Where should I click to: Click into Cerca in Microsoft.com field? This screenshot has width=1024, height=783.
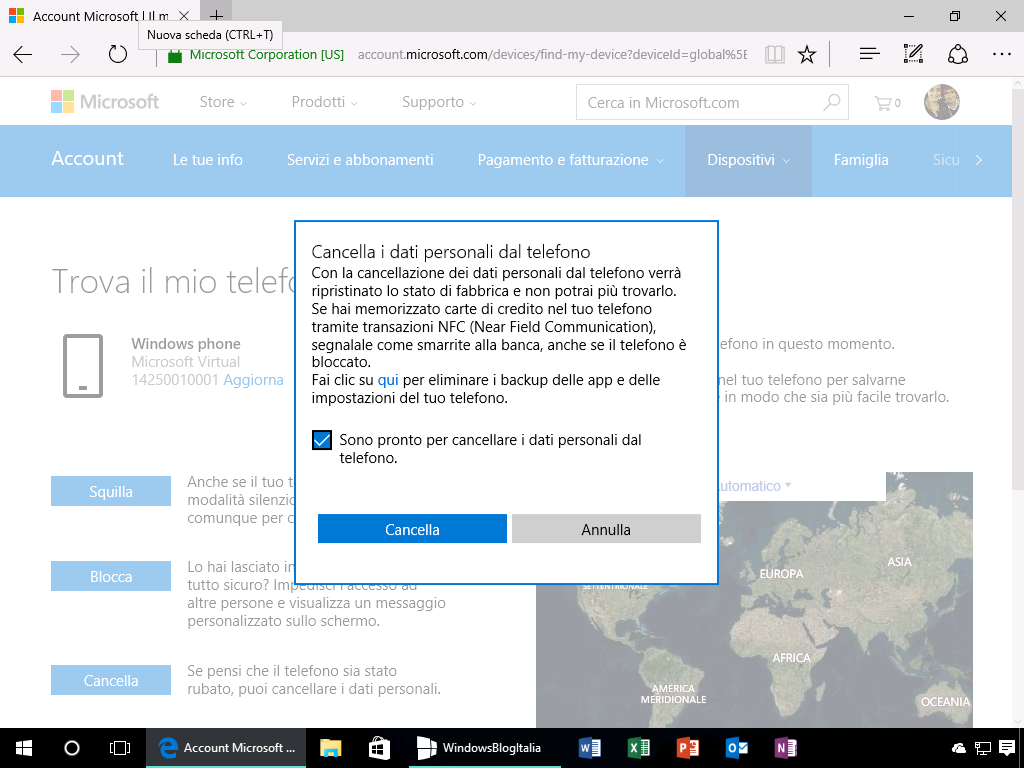coord(712,103)
